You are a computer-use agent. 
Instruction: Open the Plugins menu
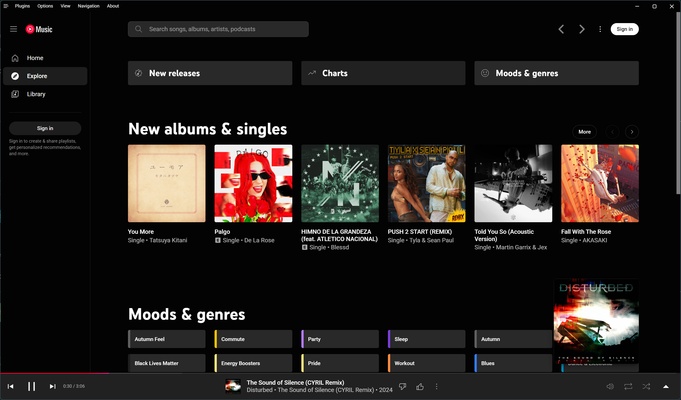22,6
